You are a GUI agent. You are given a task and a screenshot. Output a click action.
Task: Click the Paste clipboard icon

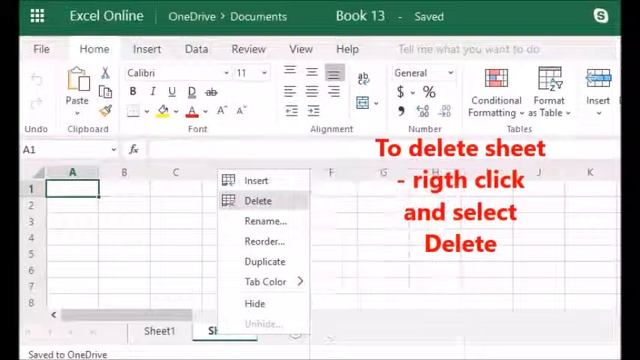[x=78, y=79]
